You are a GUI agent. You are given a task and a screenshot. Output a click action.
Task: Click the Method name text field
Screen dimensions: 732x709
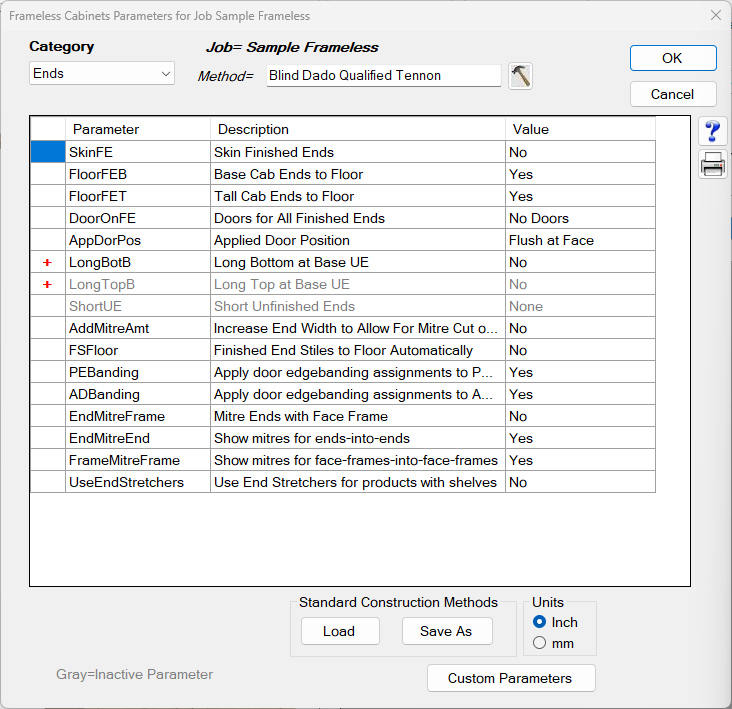384,76
